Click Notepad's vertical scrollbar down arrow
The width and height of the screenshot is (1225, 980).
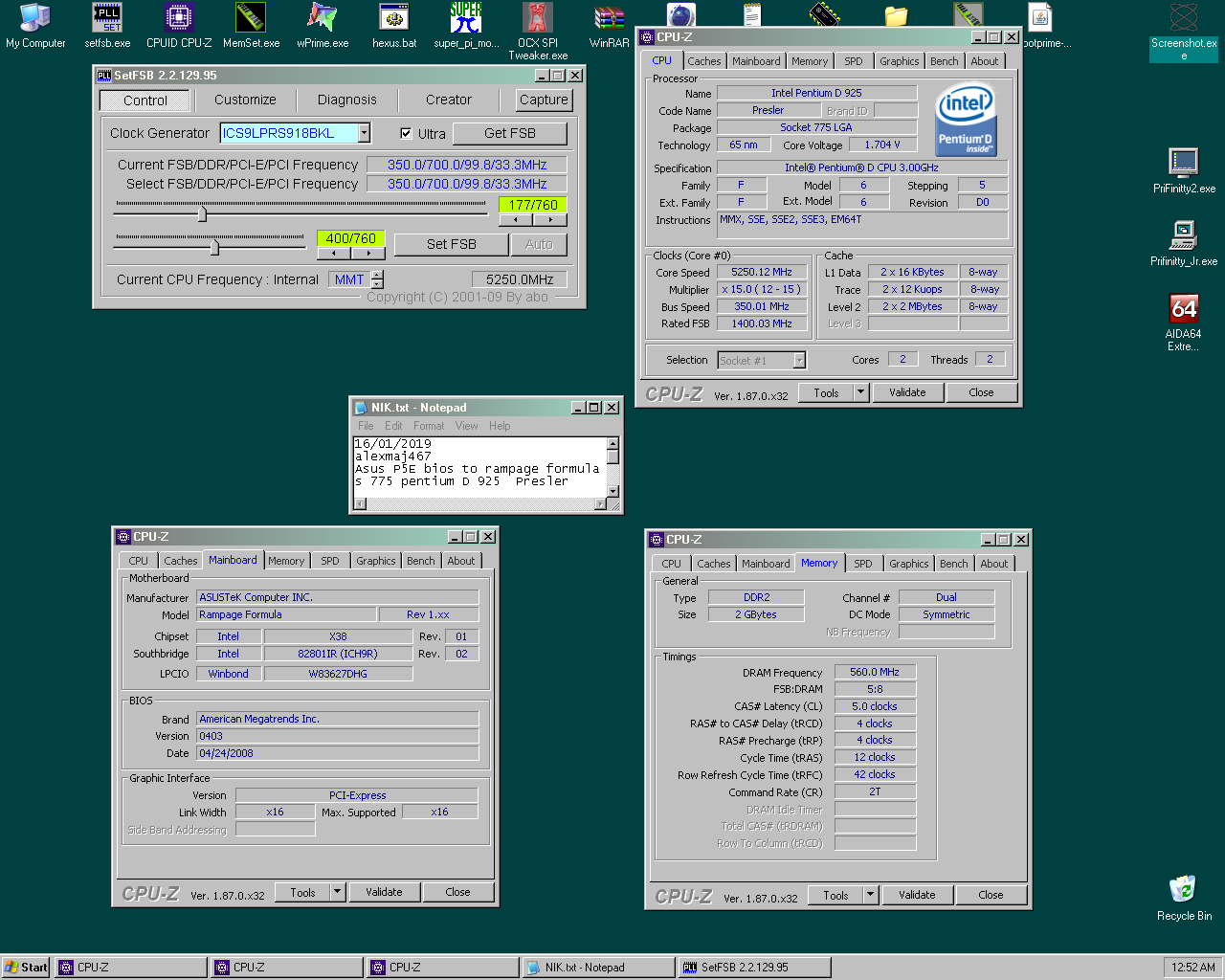pyautogui.click(x=612, y=492)
